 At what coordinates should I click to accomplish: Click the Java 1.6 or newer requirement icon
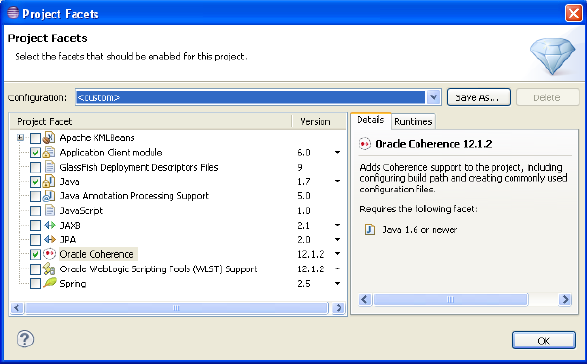click(370, 229)
